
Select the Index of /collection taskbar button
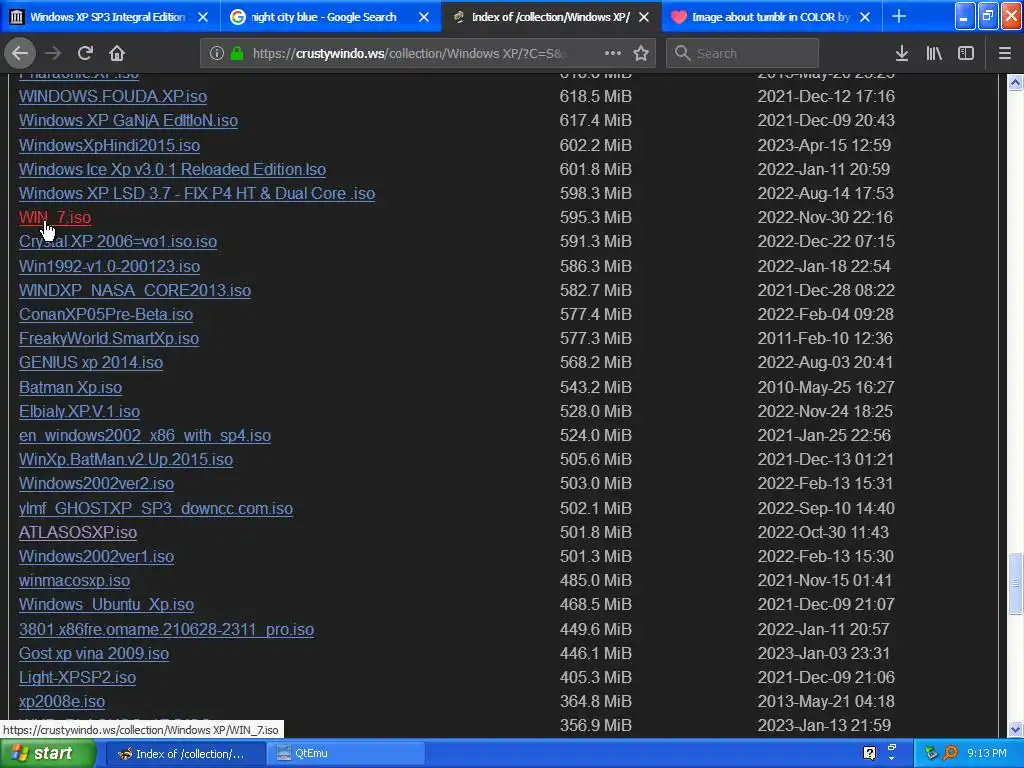tap(185, 754)
